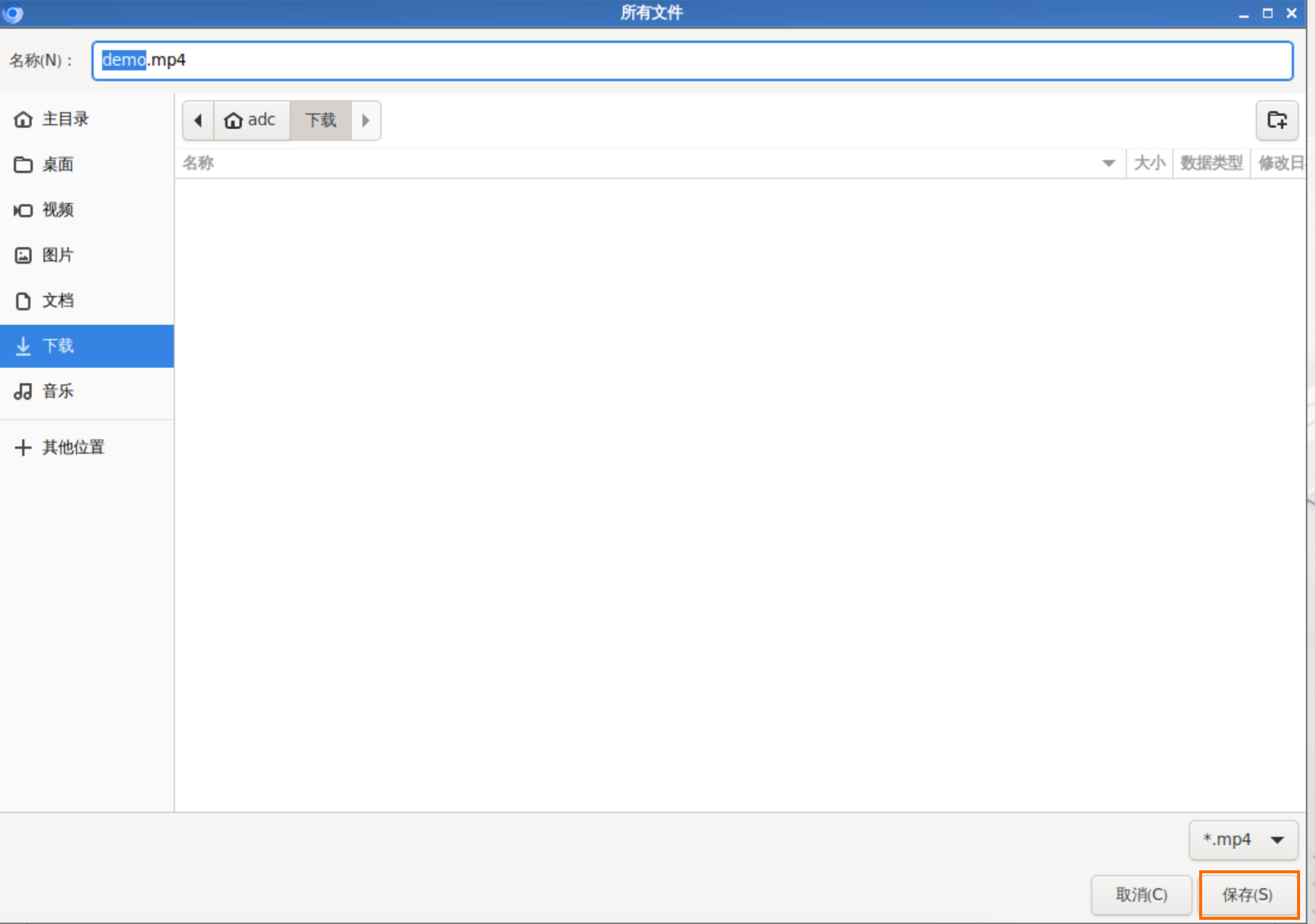Select Documents (文档) folder in sidebar
Screen dimensions: 1315x924
coord(57,301)
